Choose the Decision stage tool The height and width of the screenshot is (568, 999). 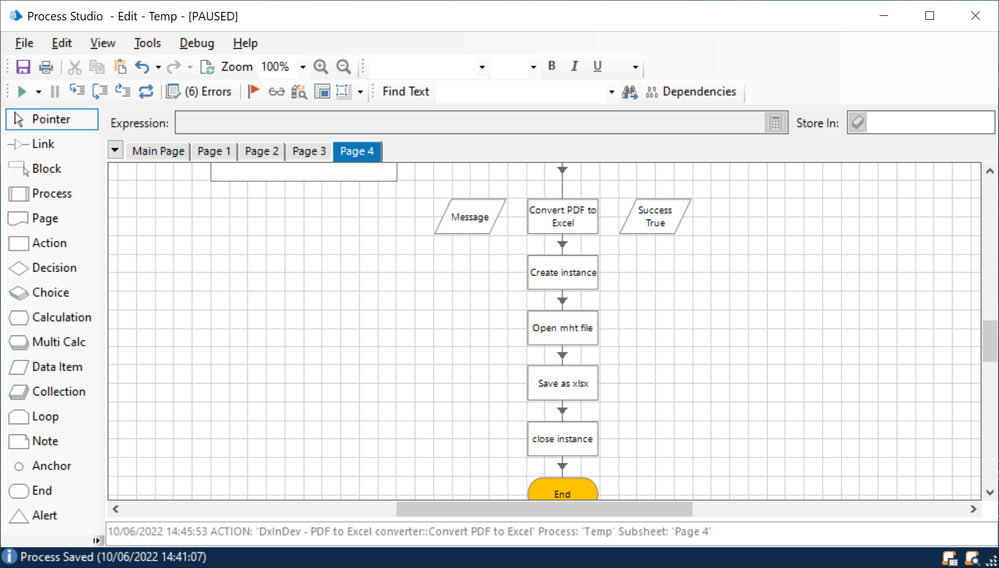52,268
